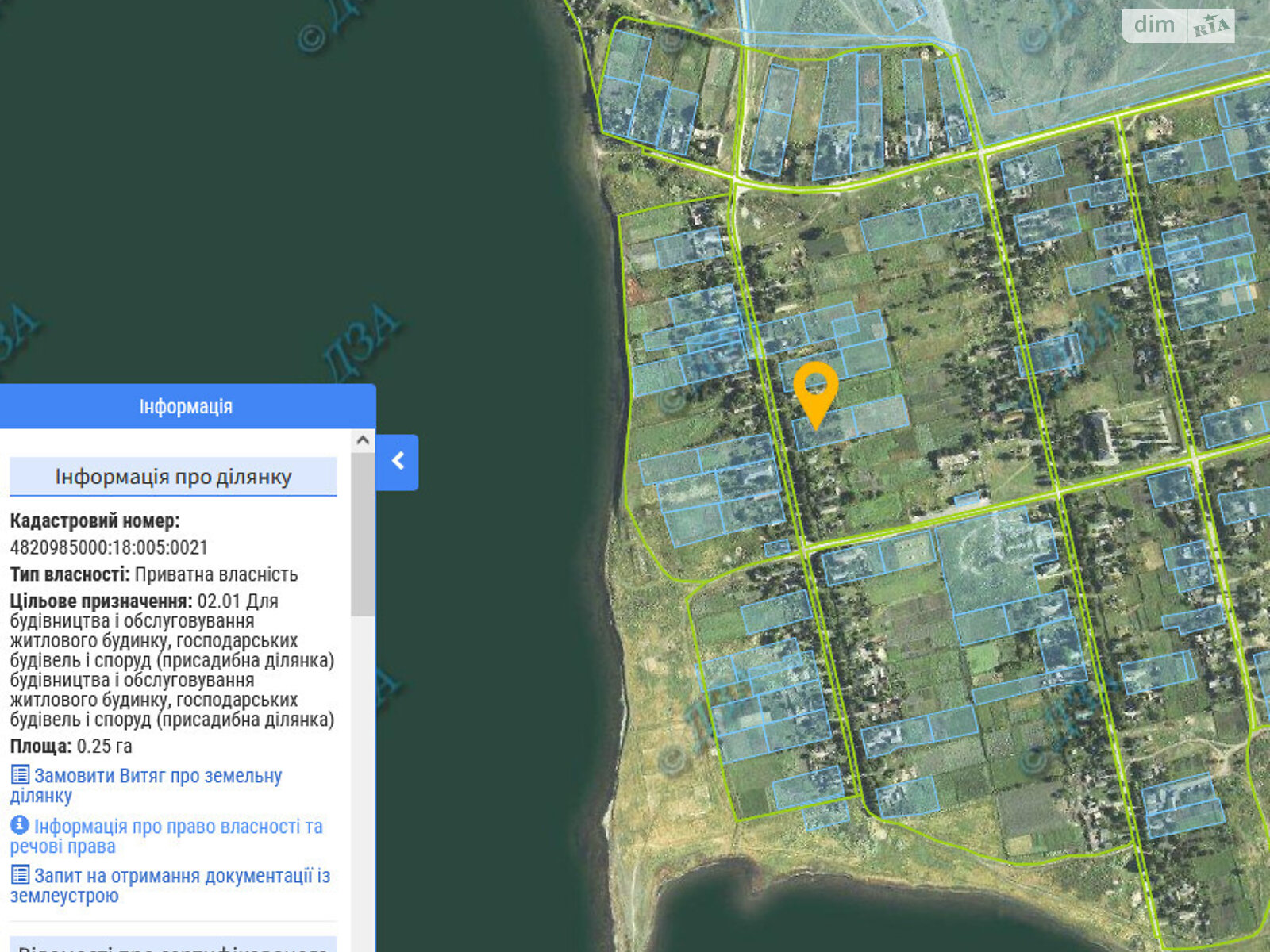Click the Площа 0.25 га value
Screen dimensions: 1270x952
click(104, 747)
